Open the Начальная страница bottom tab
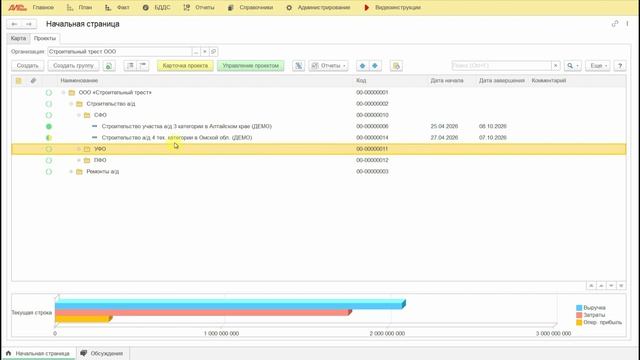Screen dimensions: 640x360 click(x=38, y=353)
